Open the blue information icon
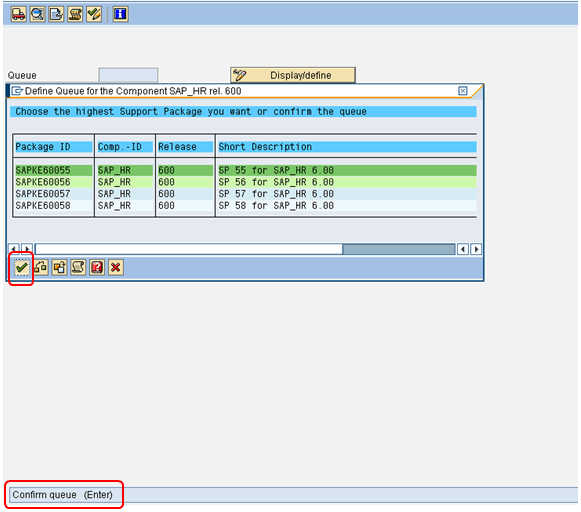 click(x=120, y=14)
